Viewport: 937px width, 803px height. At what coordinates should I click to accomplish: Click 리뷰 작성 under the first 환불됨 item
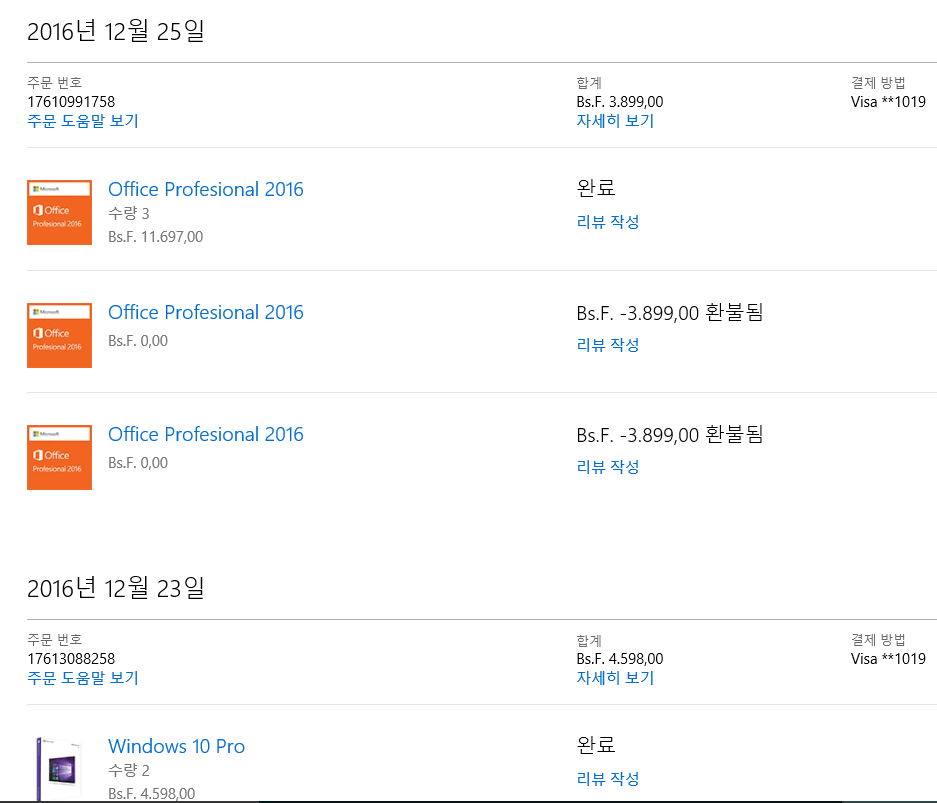[x=608, y=345]
